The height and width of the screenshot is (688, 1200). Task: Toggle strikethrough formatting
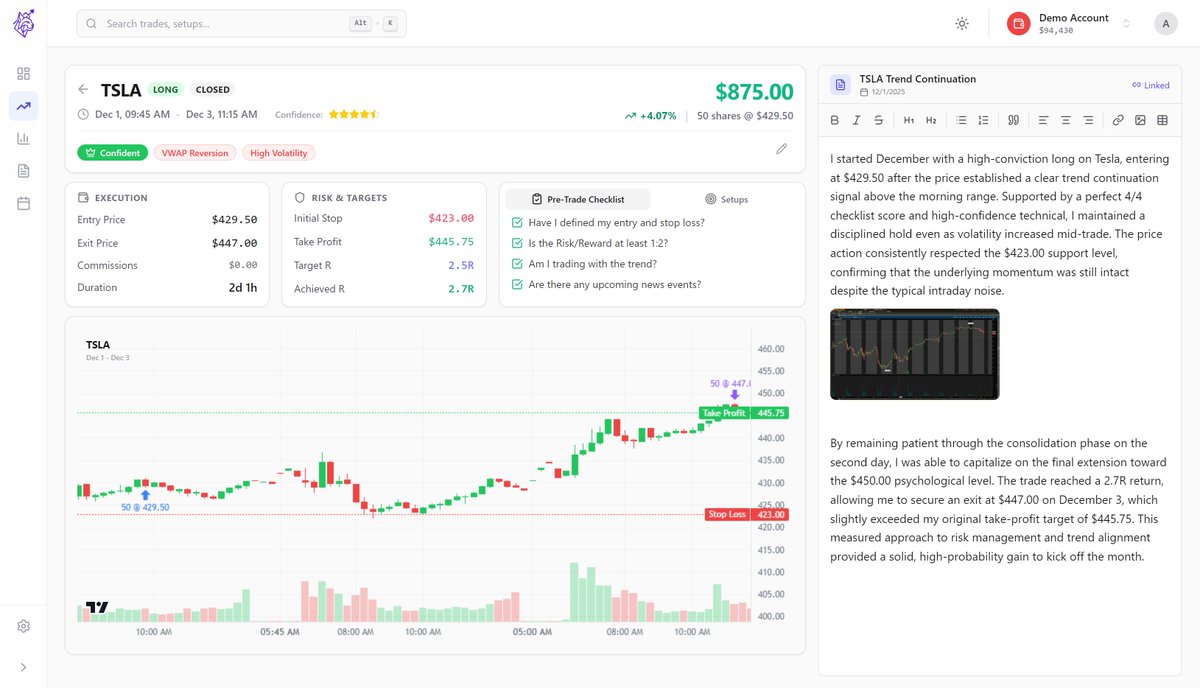point(878,120)
